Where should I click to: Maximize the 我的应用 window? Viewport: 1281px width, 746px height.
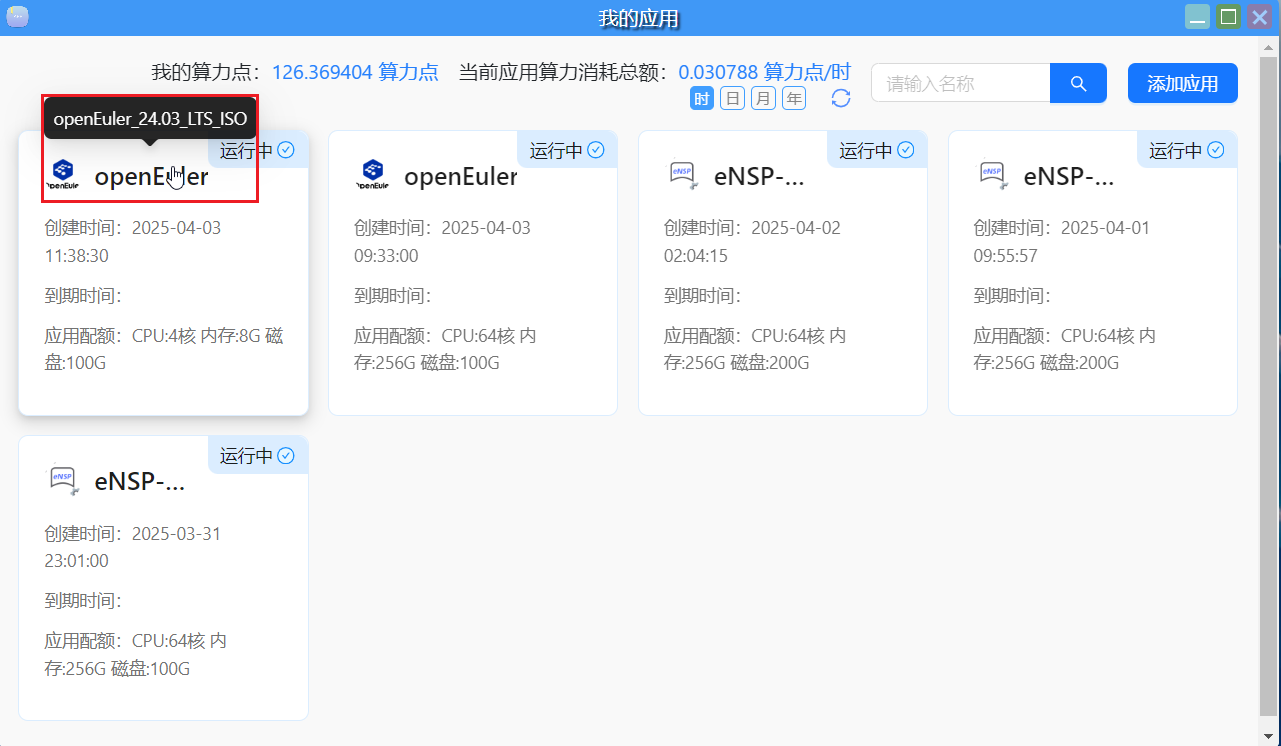1229,17
